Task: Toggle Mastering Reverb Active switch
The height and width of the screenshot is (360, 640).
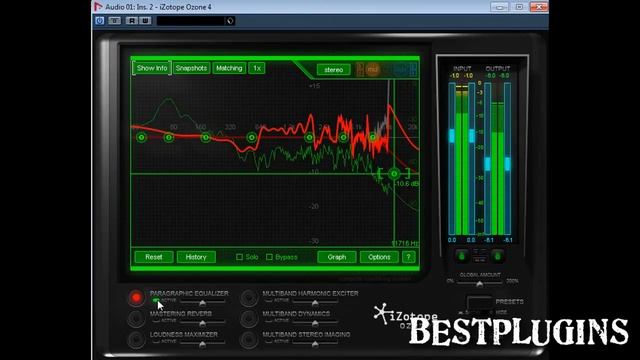Action: point(156,321)
